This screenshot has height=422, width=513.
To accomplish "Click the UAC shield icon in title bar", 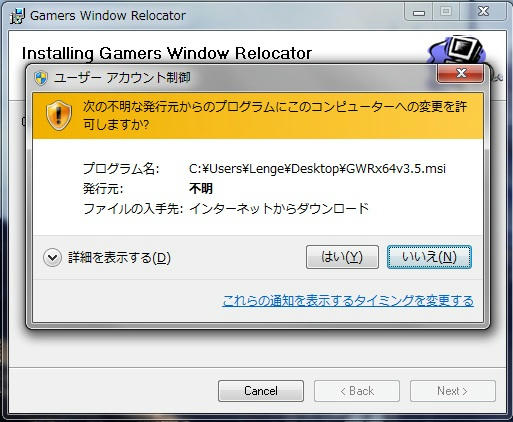I will pos(41,78).
